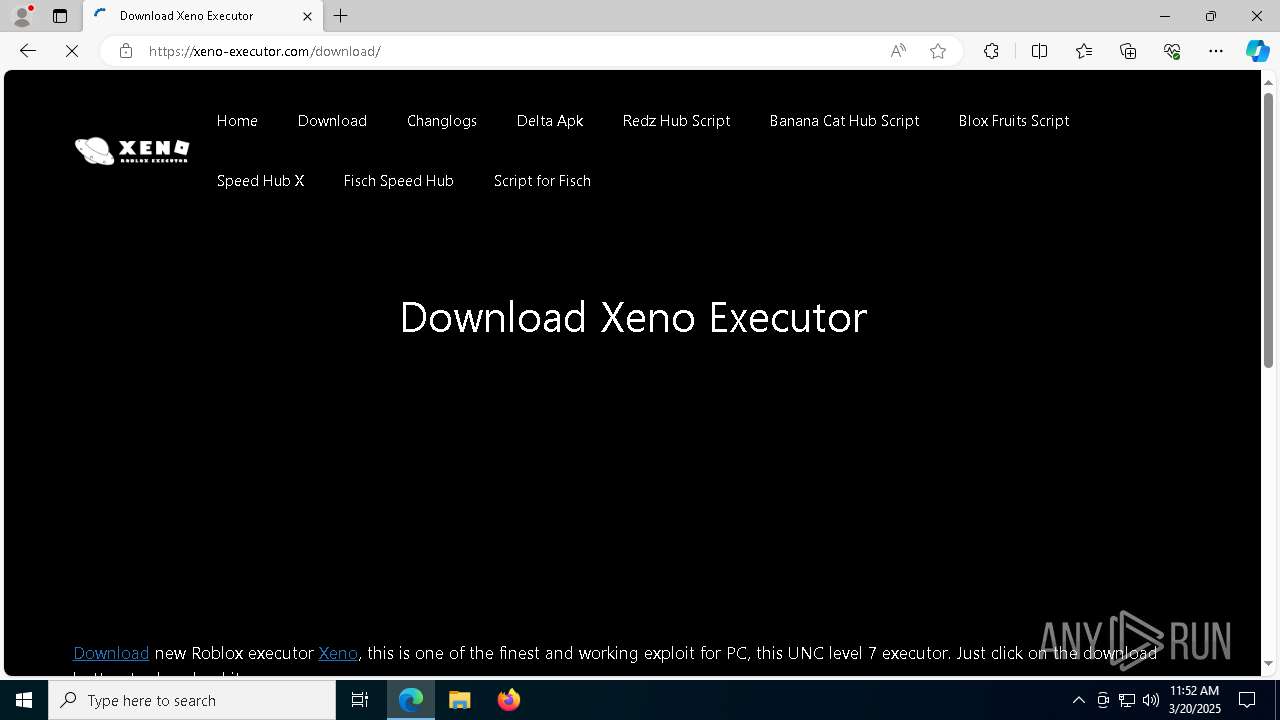This screenshot has width=1280, height=720.
Task: Show hidden system tray icons
Action: [1078, 700]
